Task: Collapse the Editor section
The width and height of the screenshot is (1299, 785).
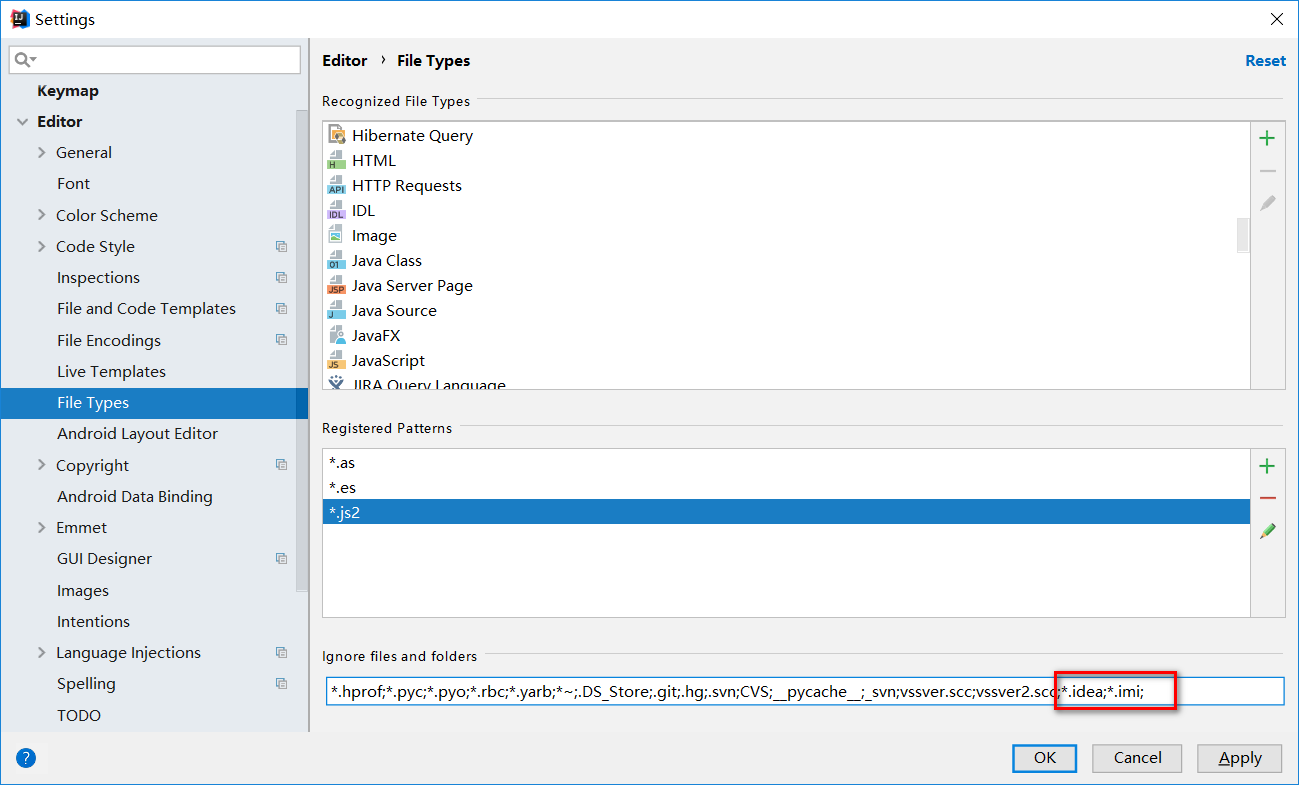Action: pos(22,122)
